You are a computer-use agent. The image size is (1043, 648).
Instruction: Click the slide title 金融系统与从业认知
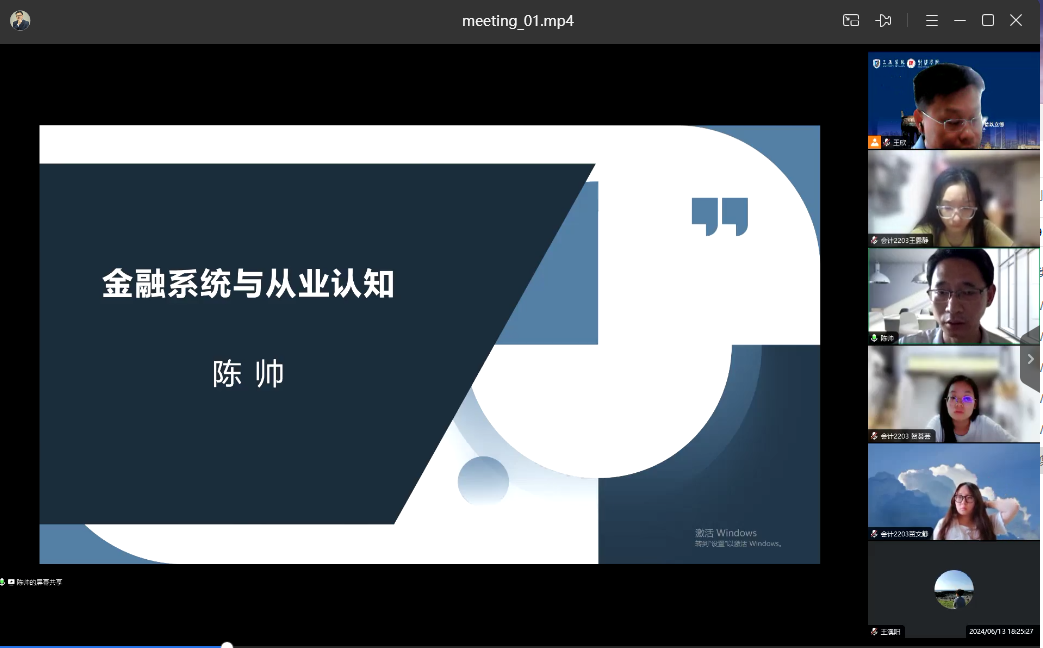(x=248, y=284)
